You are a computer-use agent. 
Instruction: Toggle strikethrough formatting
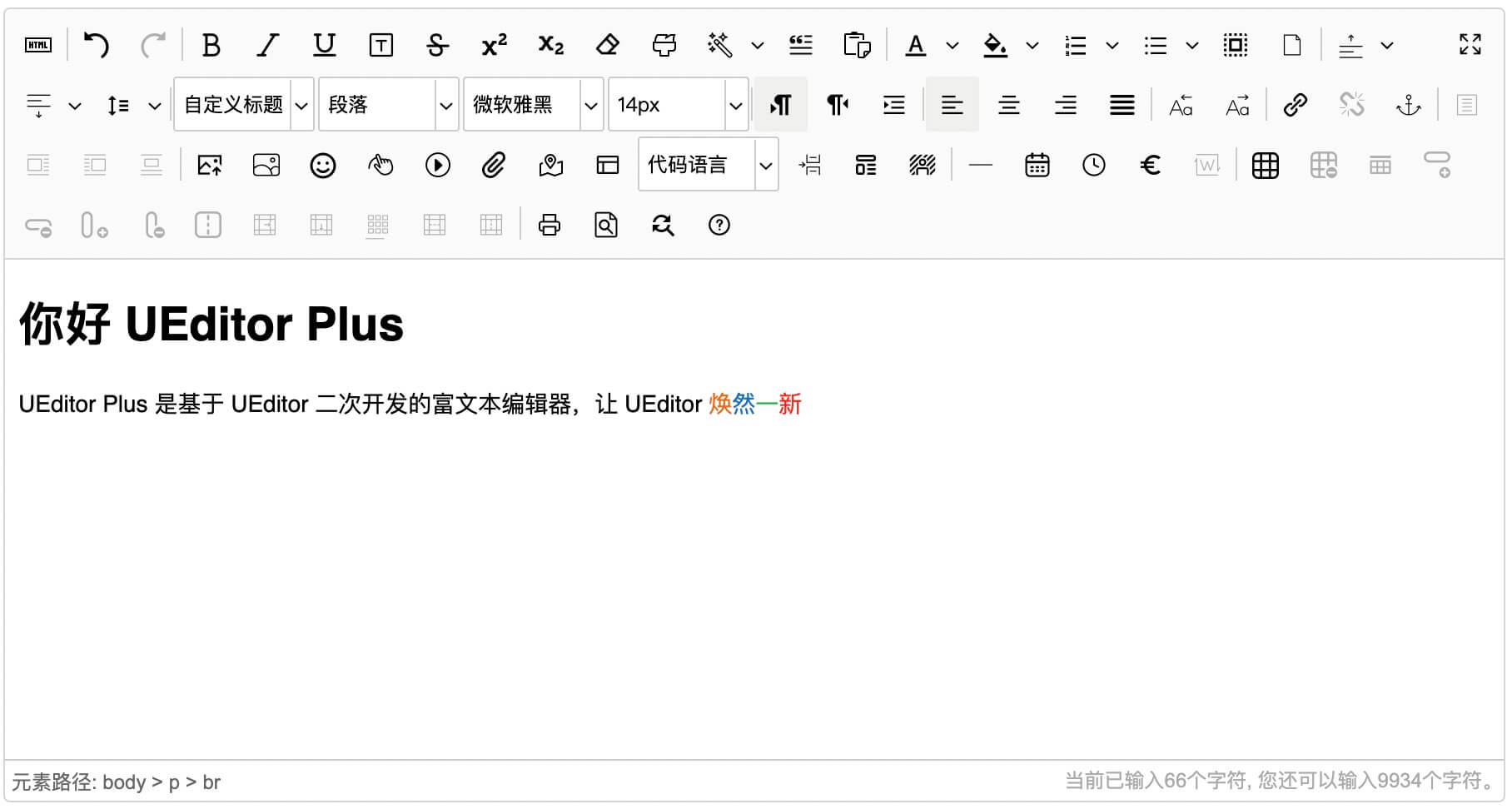coord(438,45)
